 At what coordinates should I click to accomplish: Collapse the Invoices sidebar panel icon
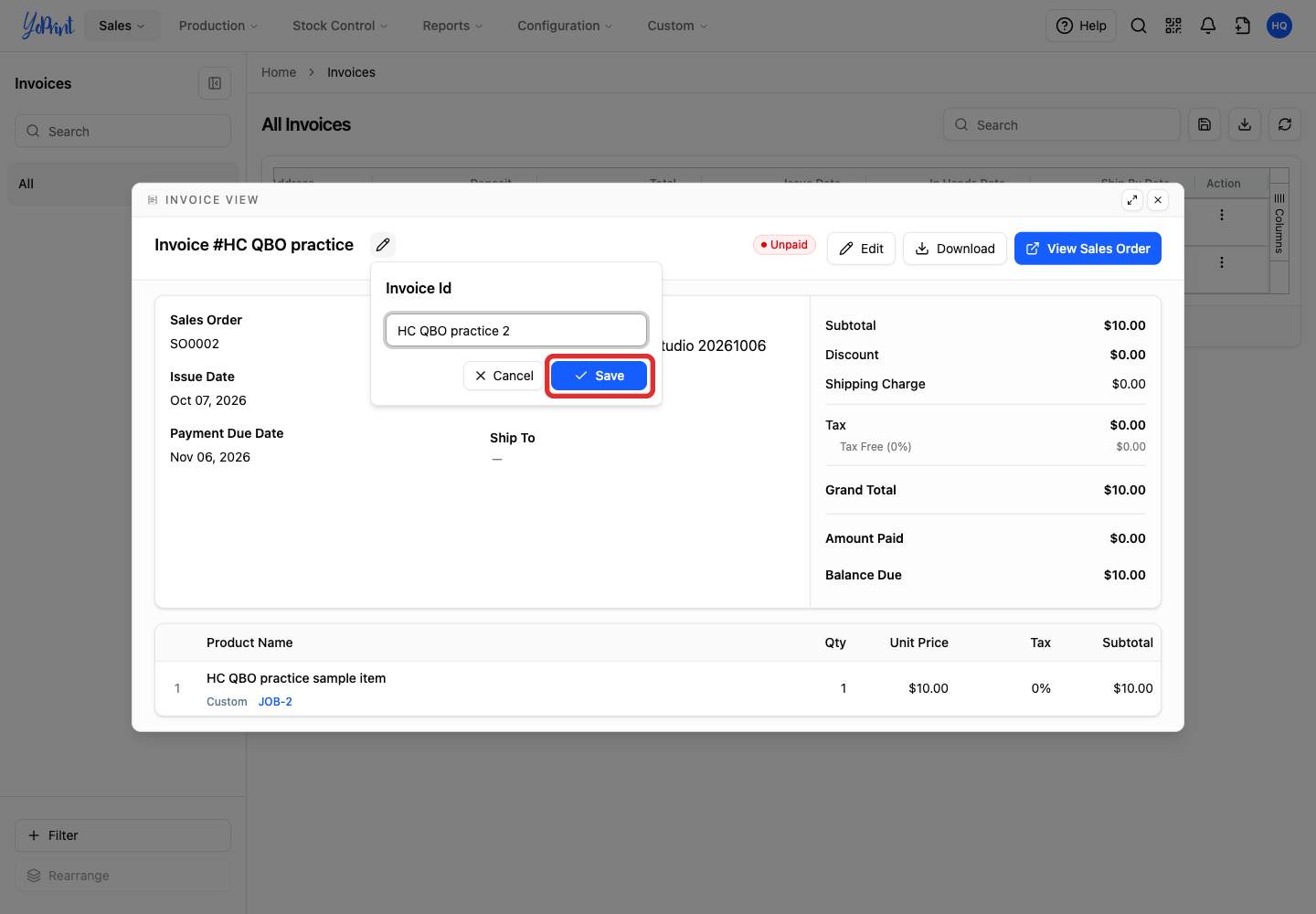click(x=215, y=83)
